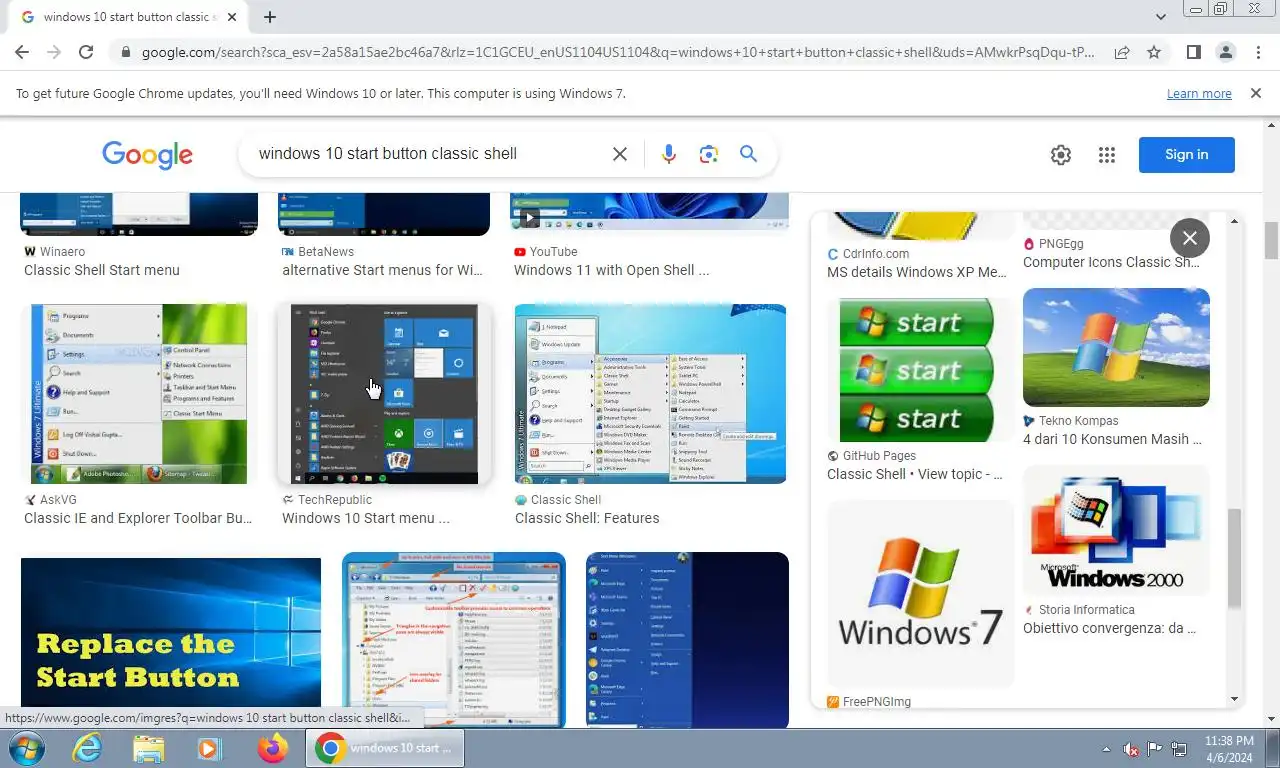Image resolution: width=1280 pixels, height=768 pixels.
Task: Open network tray icon
Action: coord(1179,749)
